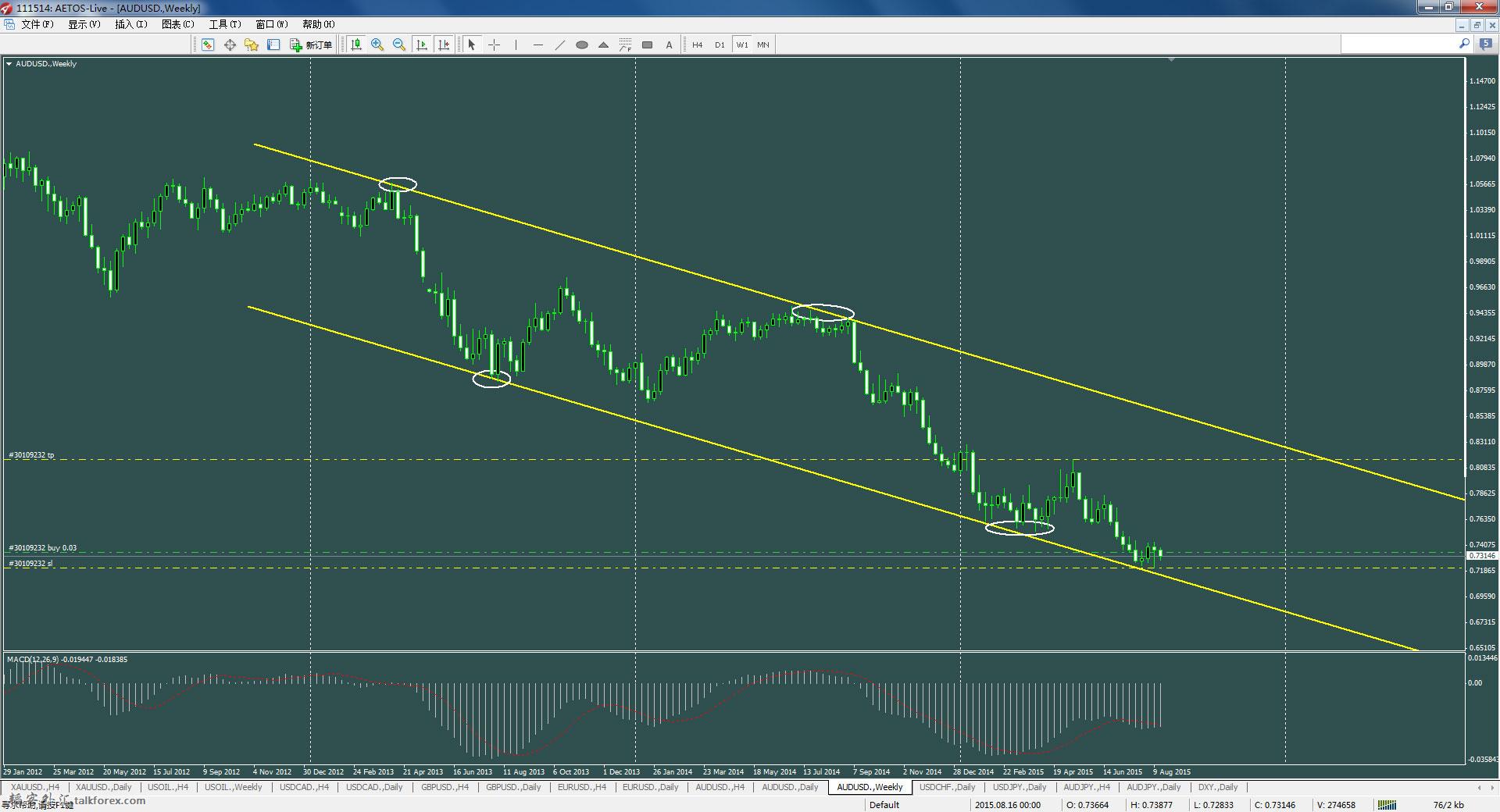Switch to the GBPUSD.,Daily chart tab
1500x812 pixels.
pyautogui.click(x=513, y=787)
